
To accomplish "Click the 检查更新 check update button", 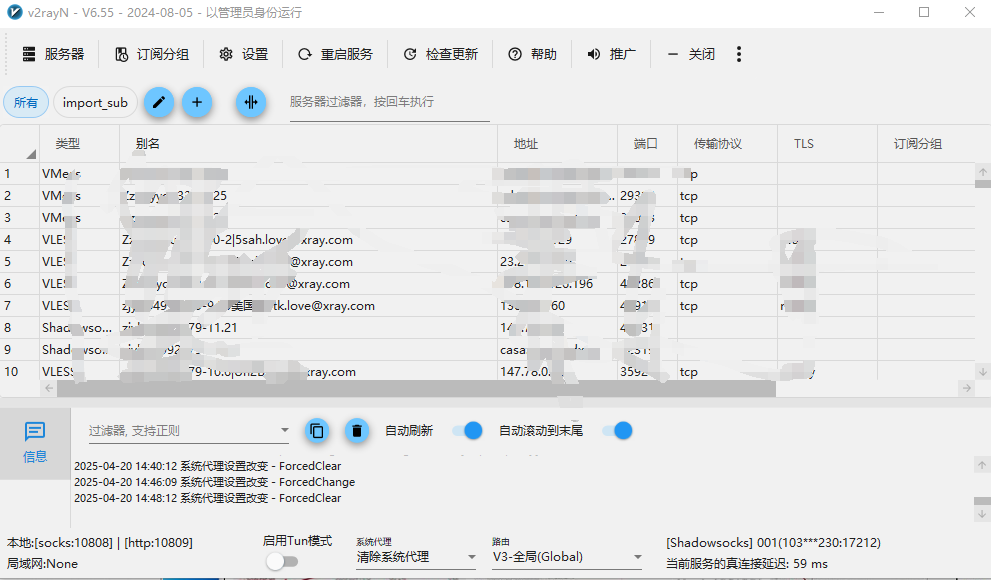I will coord(440,54).
